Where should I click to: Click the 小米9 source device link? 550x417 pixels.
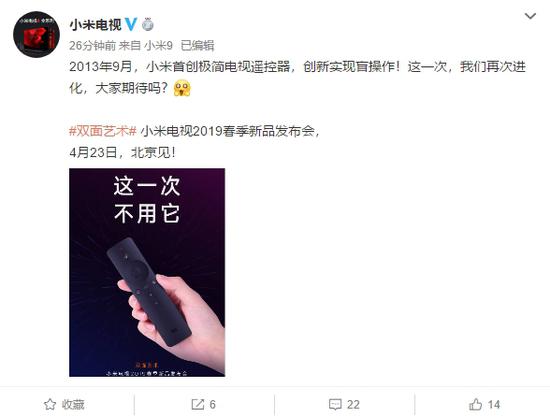tap(159, 46)
